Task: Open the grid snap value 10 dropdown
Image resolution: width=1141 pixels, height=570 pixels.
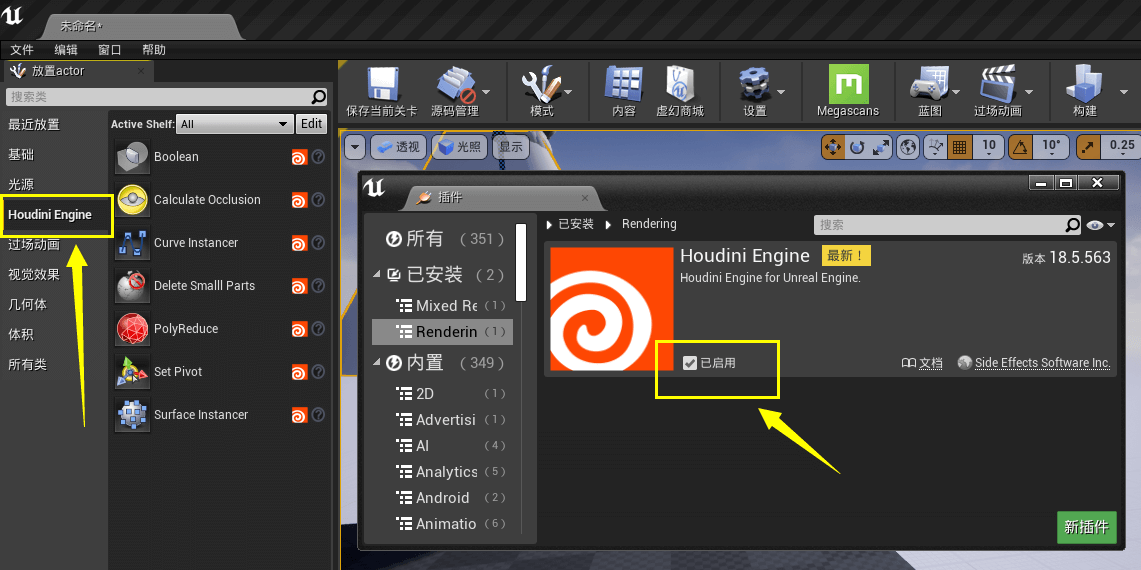Action: [x=988, y=146]
